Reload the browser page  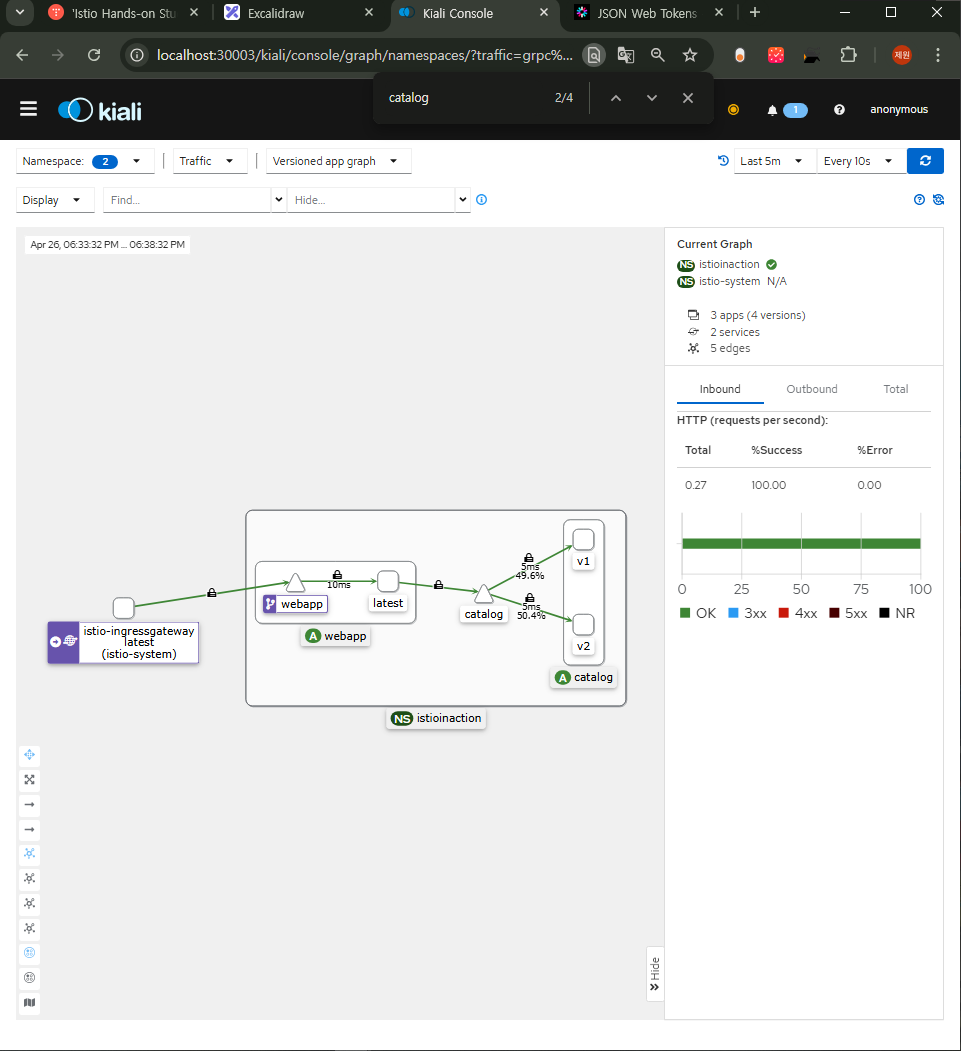tap(94, 55)
